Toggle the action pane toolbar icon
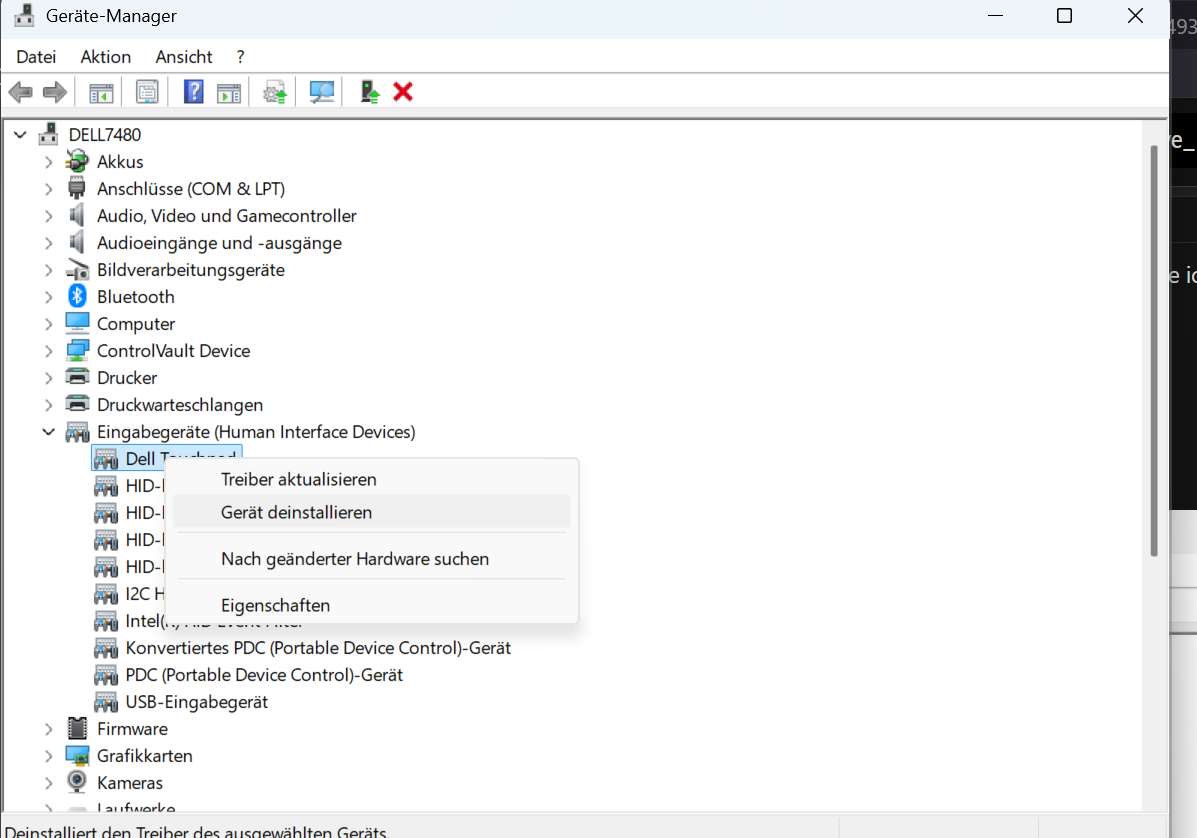1197x838 pixels. pyautogui.click(x=228, y=92)
